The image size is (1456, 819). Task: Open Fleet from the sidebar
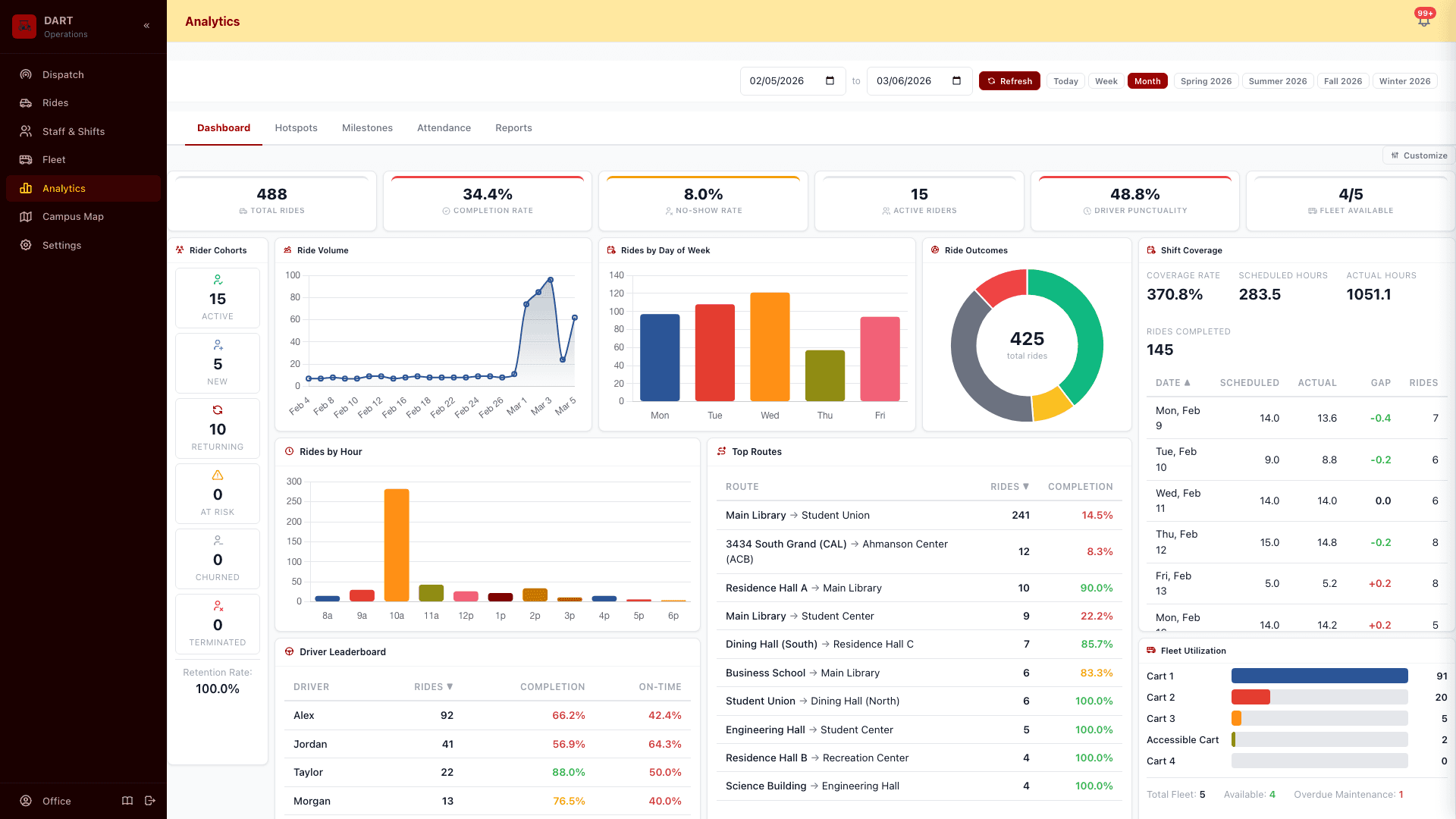pyautogui.click(x=25, y=159)
